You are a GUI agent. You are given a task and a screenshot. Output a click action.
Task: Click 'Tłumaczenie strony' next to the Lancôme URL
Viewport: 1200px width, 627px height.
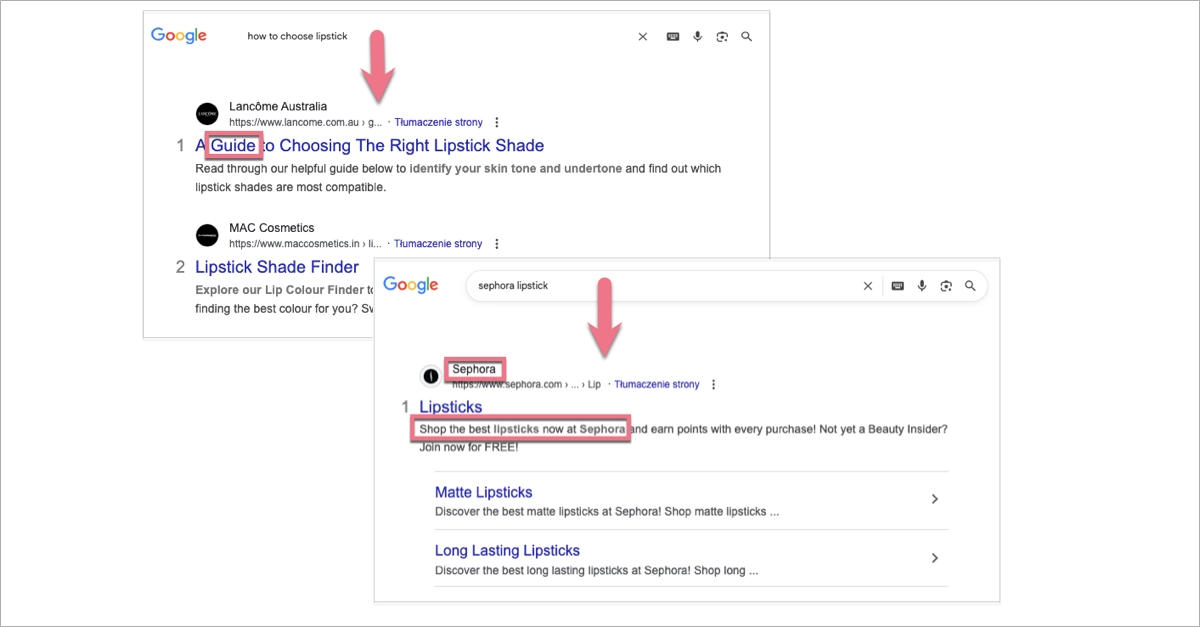click(438, 121)
